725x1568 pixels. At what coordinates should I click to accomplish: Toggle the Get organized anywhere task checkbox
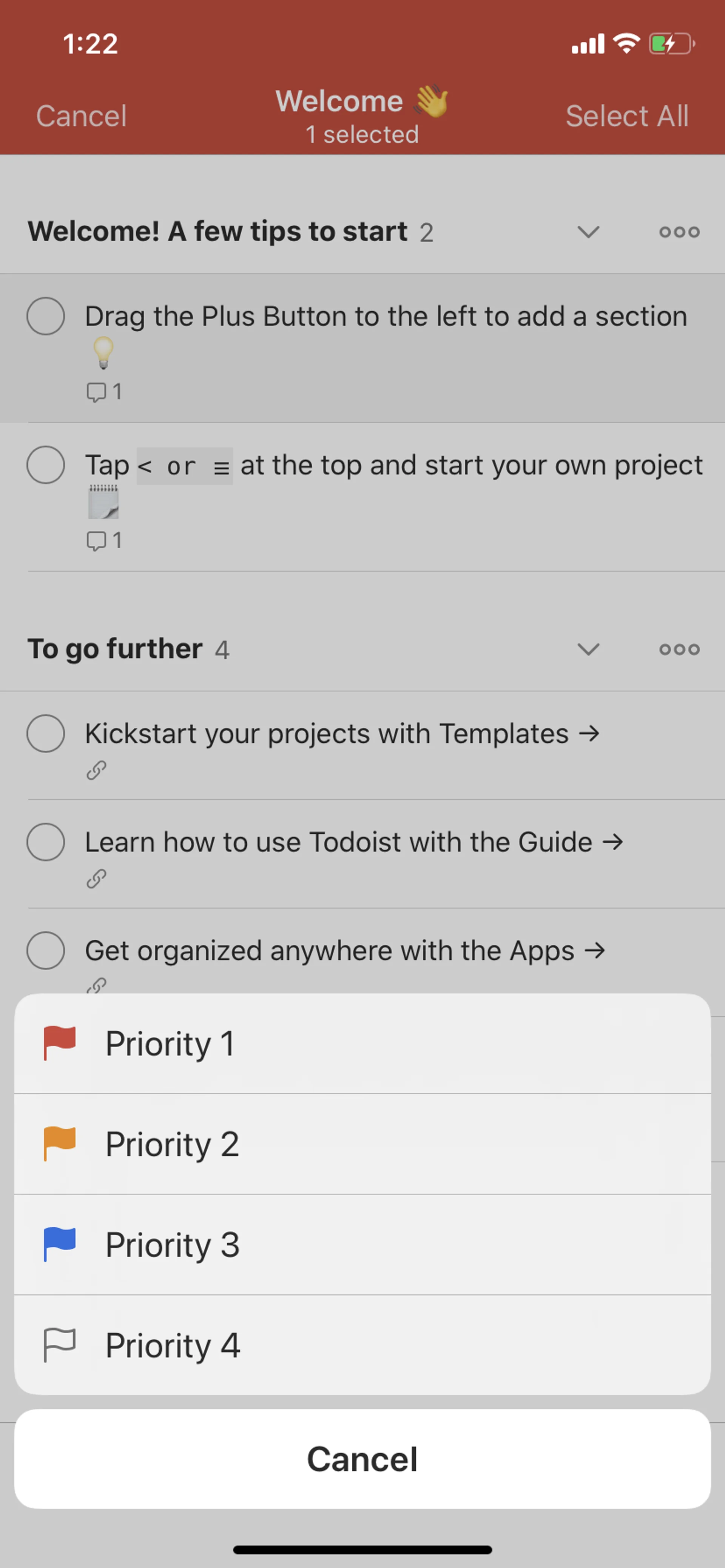[x=46, y=950]
